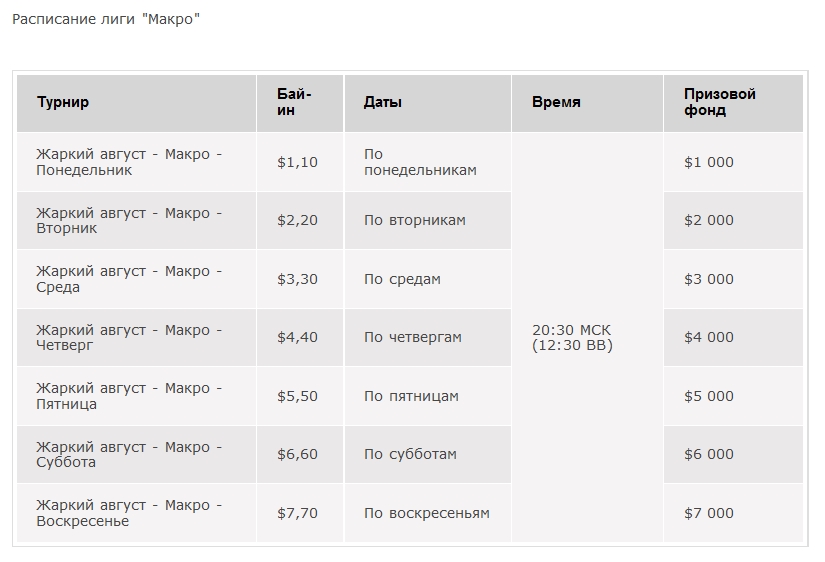This screenshot has height=562, width=825.
Task: Click the $7 000 prize fund cell
Action: pos(733,513)
